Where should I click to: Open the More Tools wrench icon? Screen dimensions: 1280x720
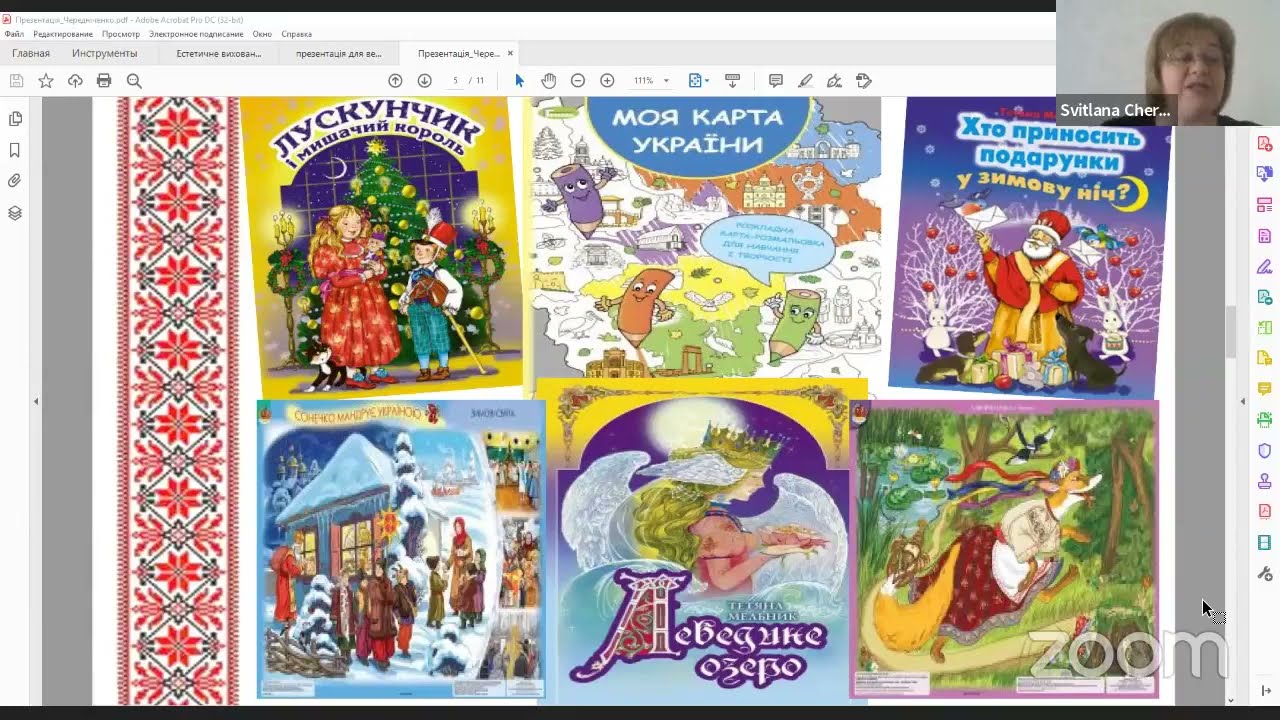coord(1265,574)
